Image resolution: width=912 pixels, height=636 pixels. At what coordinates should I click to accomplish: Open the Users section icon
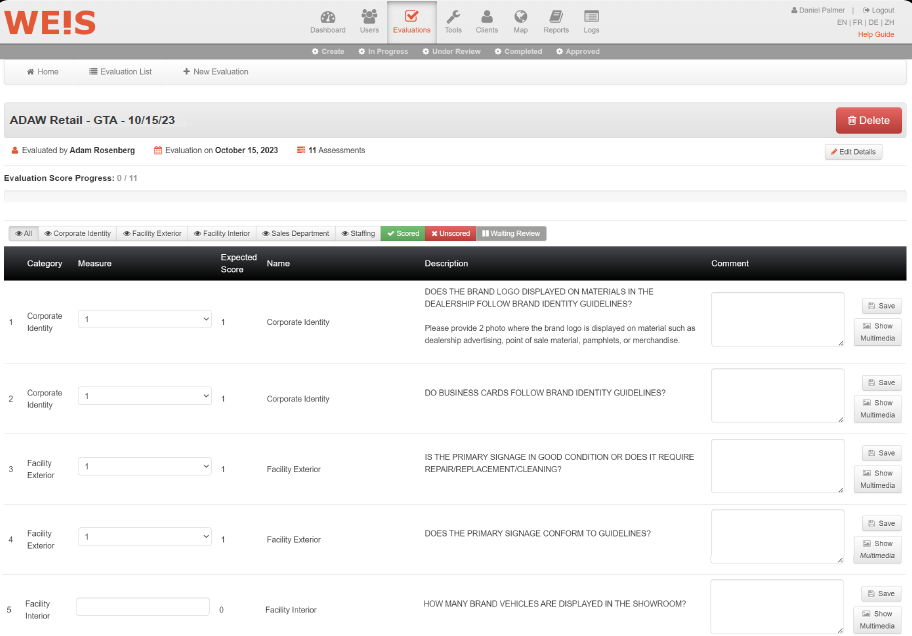tap(369, 17)
